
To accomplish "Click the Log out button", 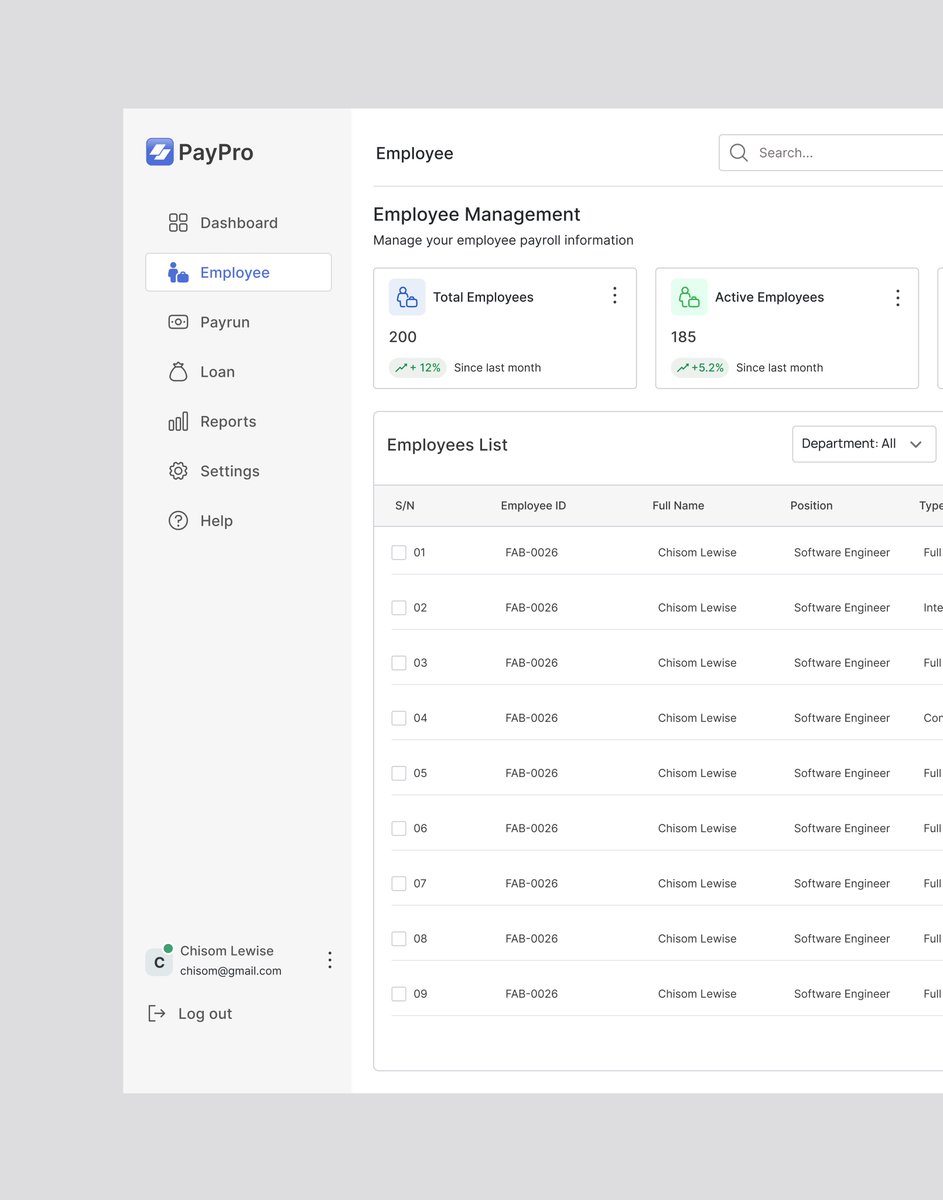I will coord(190,1014).
